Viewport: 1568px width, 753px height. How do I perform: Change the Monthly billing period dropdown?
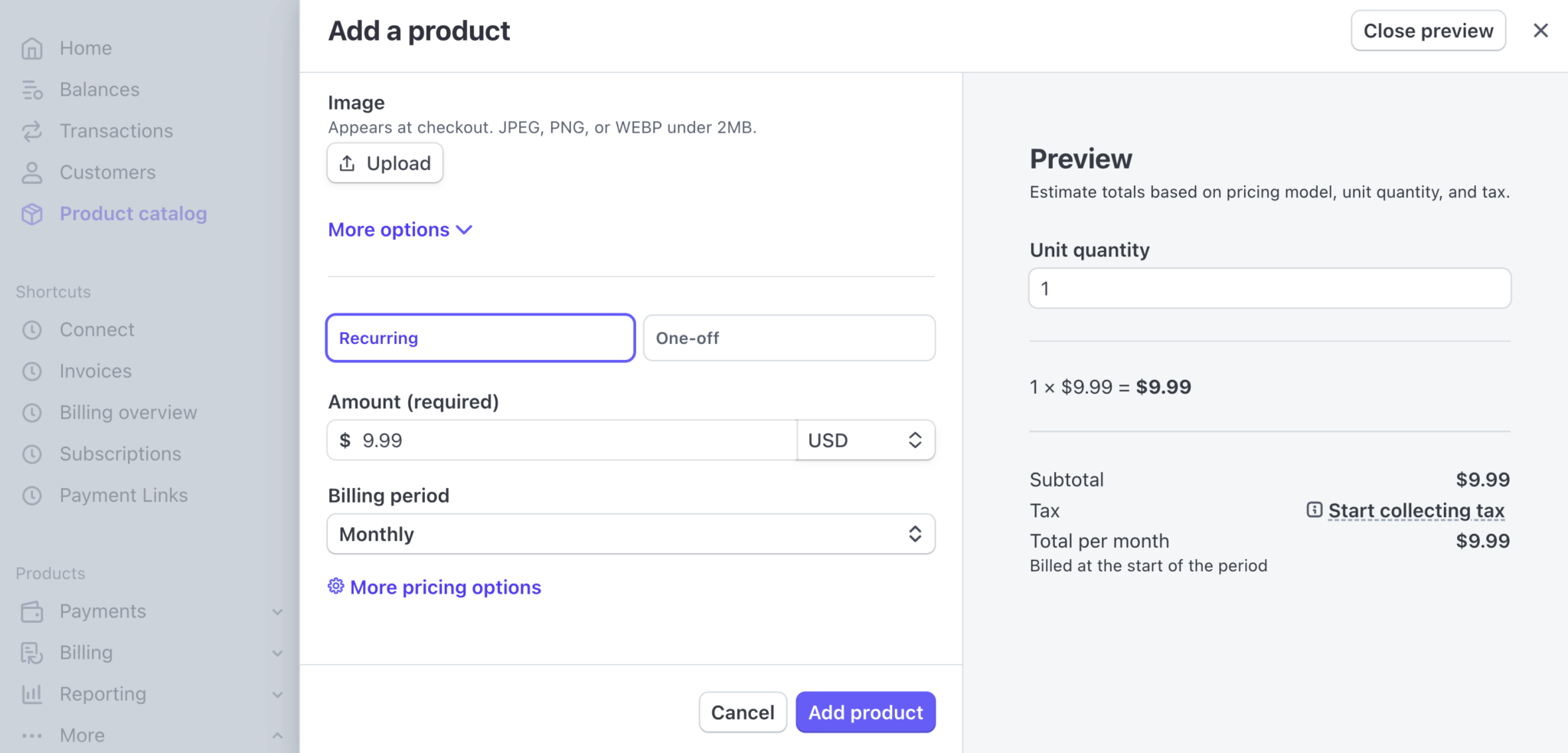point(630,534)
